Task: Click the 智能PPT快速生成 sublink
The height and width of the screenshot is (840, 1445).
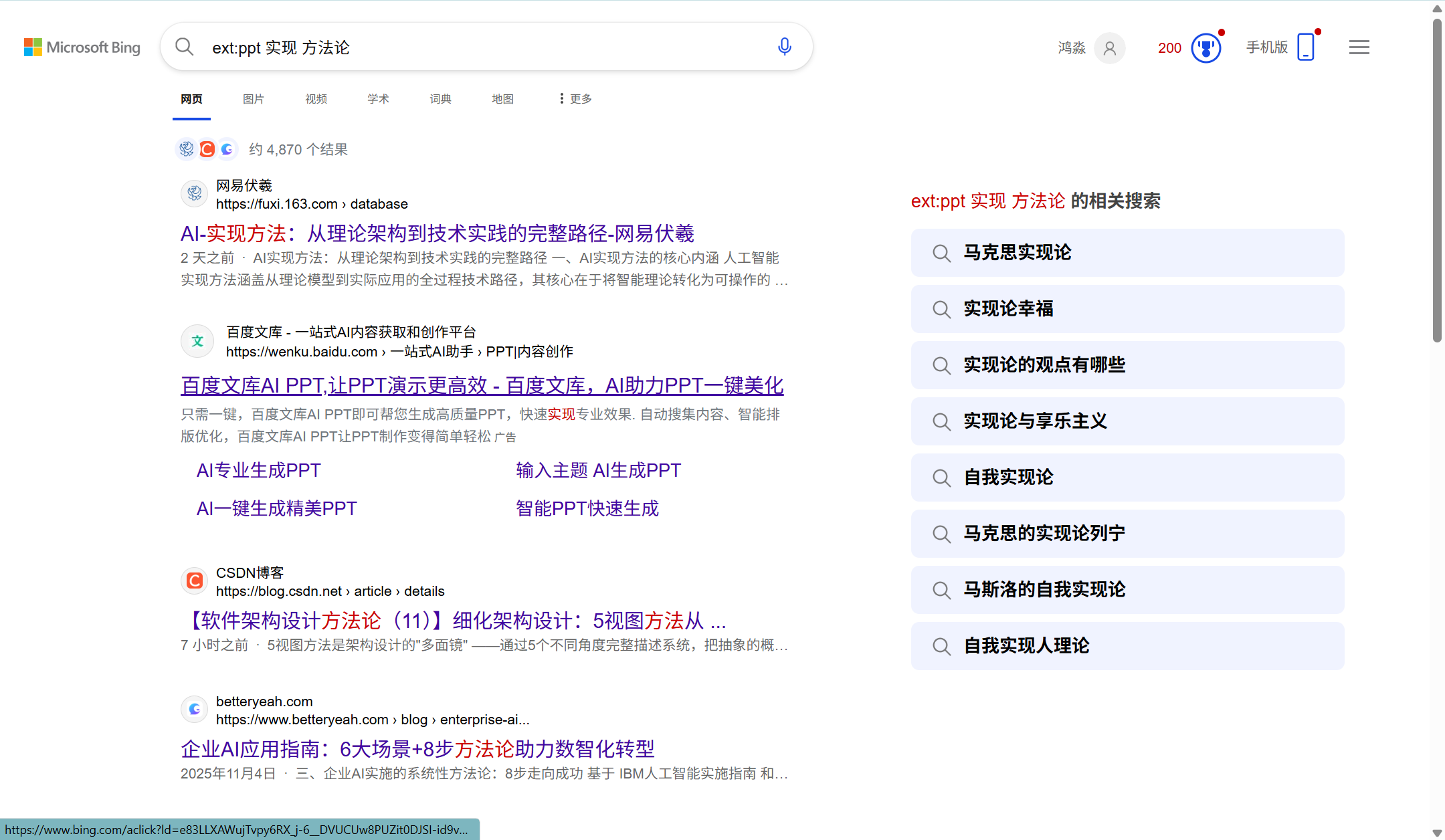Action: pyautogui.click(x=587, y=508)
